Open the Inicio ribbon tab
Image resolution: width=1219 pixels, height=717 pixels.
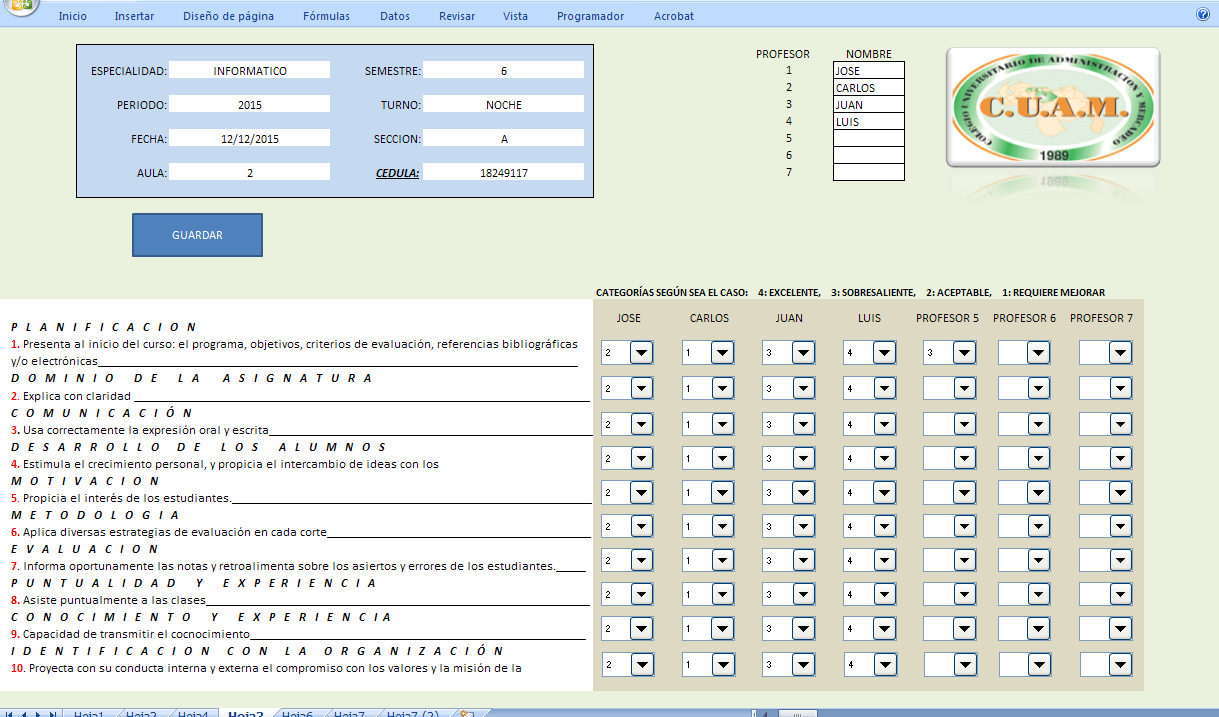72,16
